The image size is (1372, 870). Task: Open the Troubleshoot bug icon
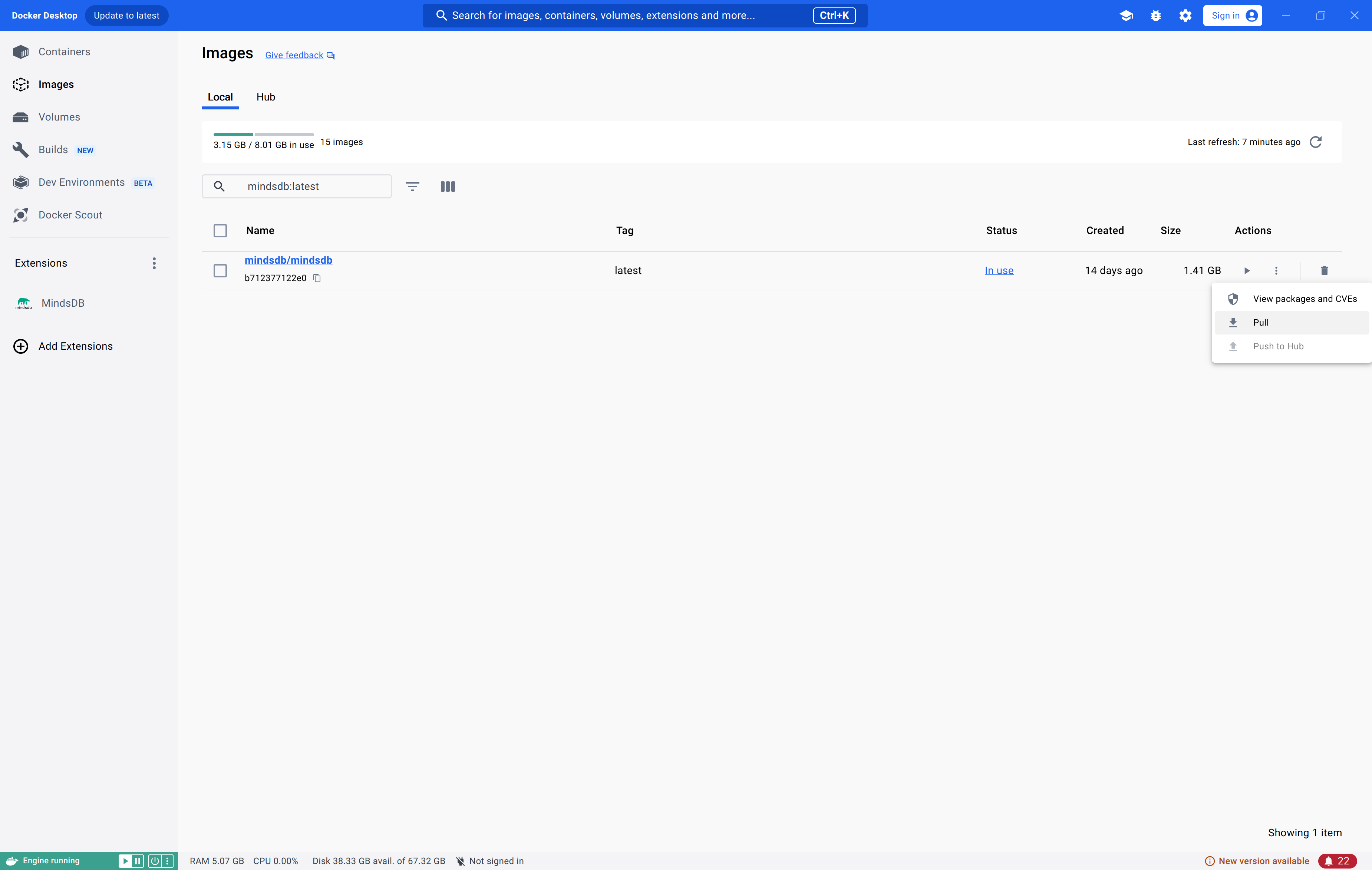[x=1155, y=15]
